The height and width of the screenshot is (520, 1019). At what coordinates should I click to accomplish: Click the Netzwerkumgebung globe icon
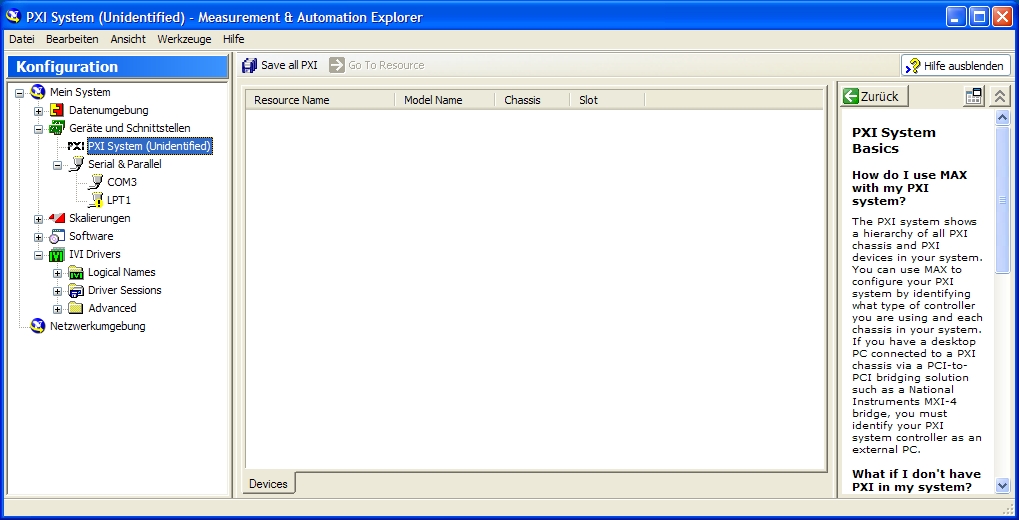tap(38, 326)
